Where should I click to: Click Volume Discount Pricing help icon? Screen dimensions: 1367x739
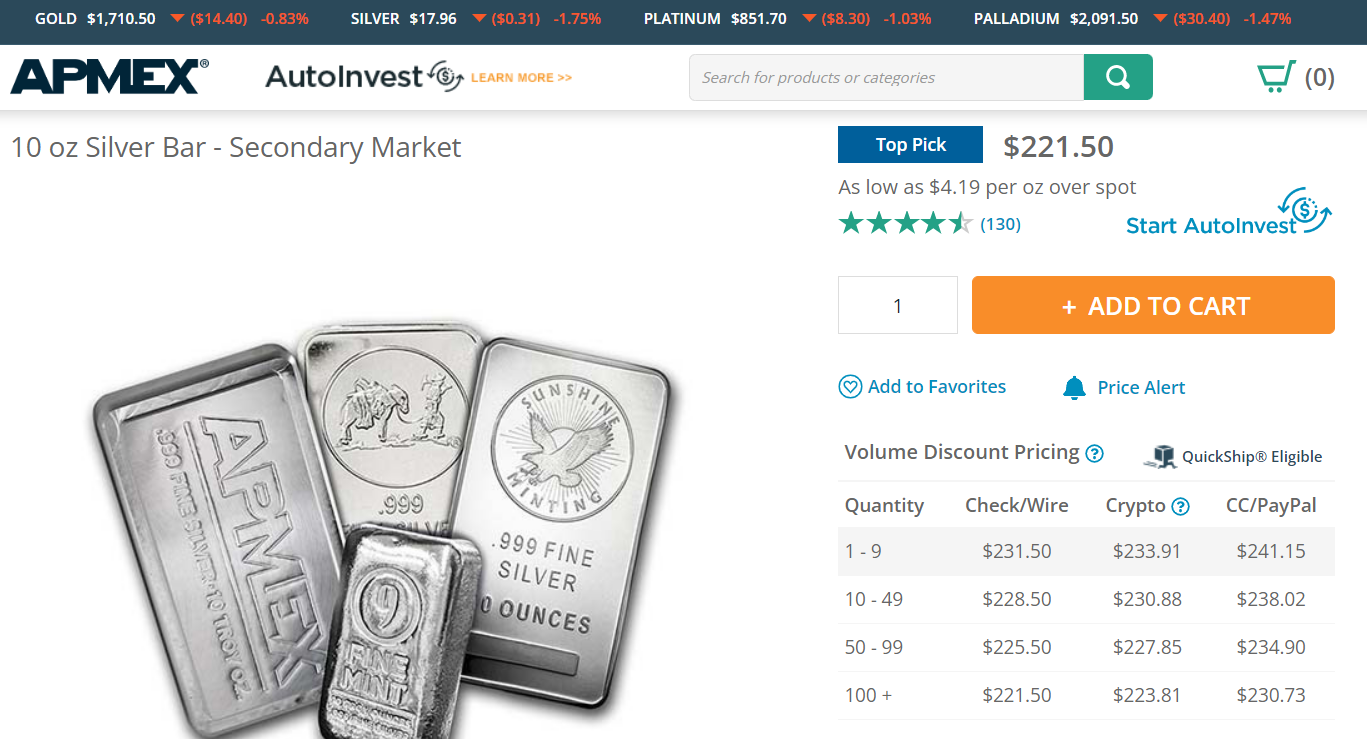pos(1095,453)
